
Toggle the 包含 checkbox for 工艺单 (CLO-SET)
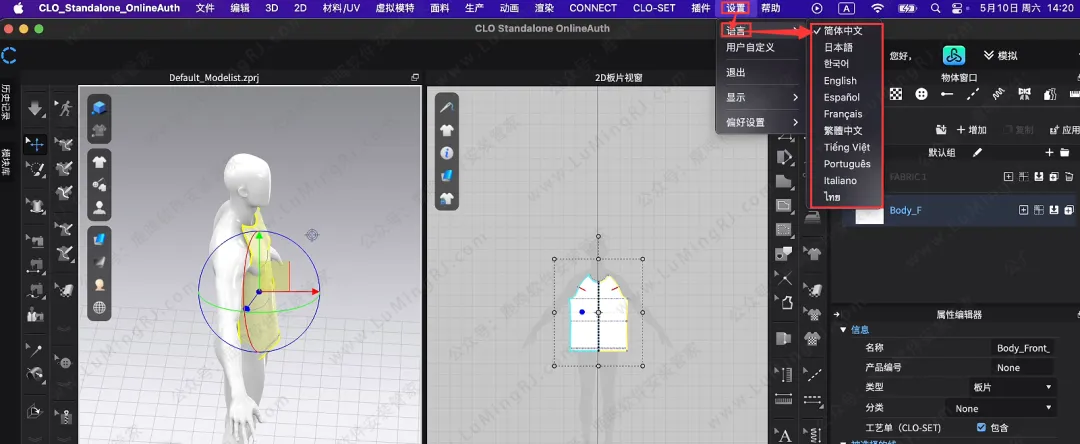[x=982, y=427]
